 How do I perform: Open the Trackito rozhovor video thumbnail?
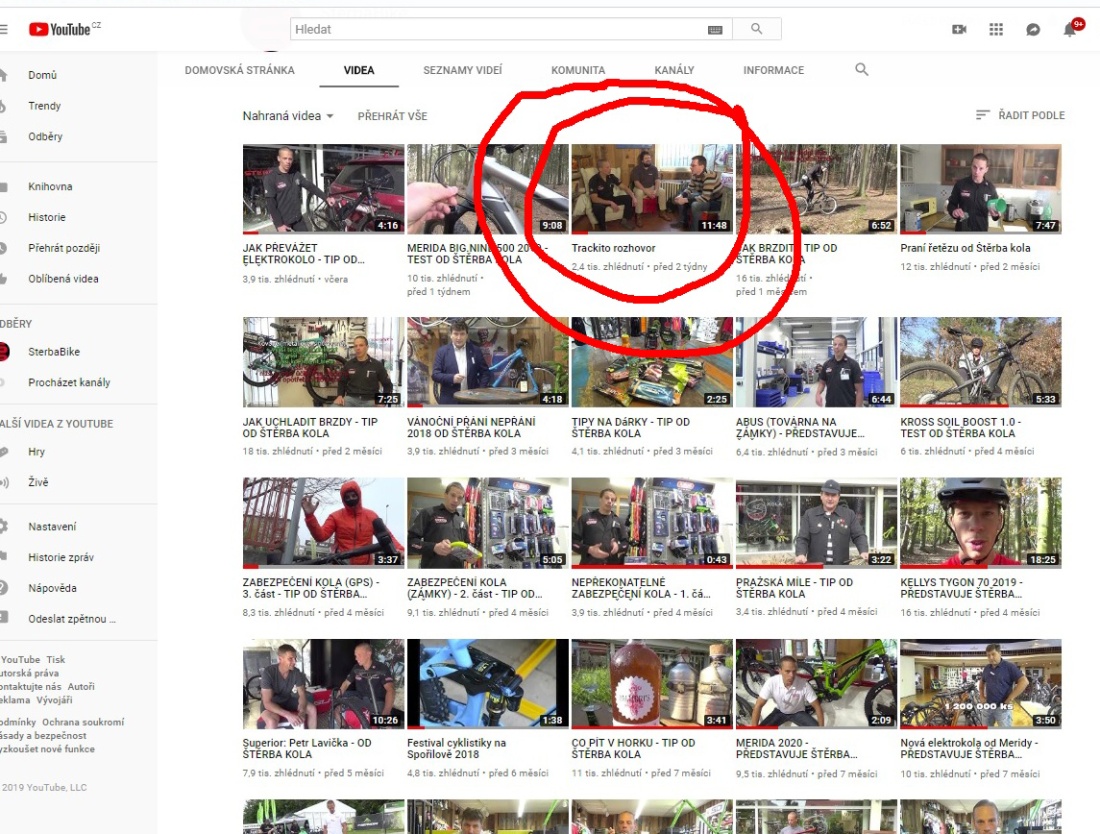652,189
